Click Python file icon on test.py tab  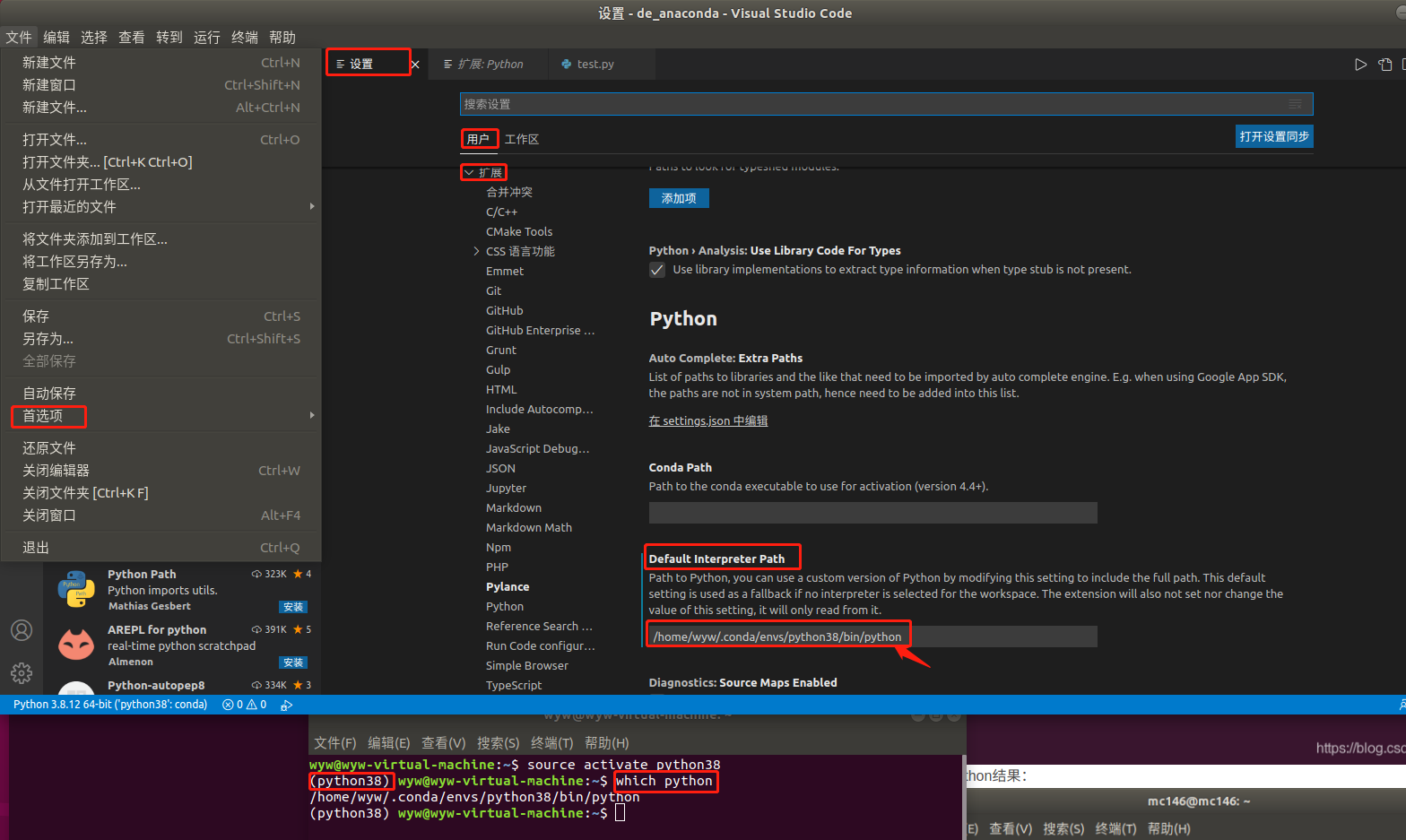coord(566,65)
